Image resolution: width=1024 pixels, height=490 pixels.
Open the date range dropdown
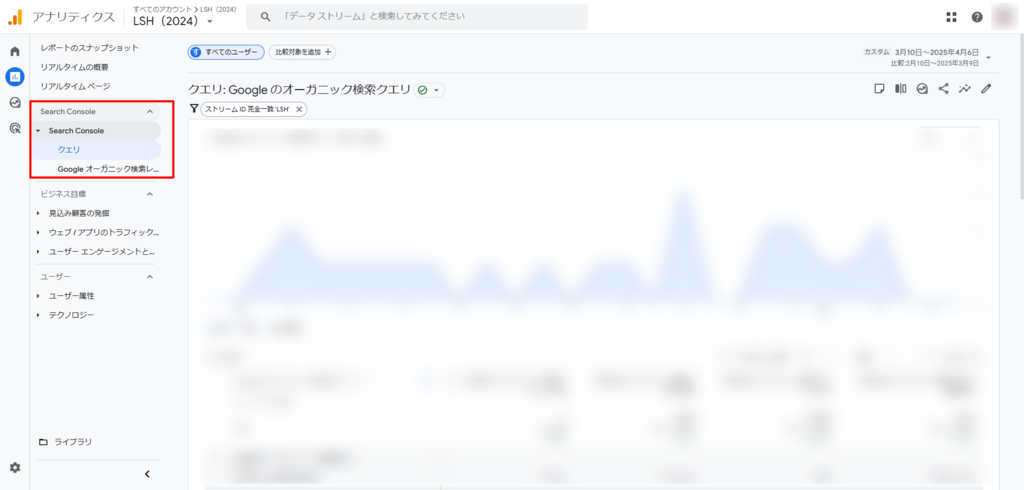click(988, 57)
